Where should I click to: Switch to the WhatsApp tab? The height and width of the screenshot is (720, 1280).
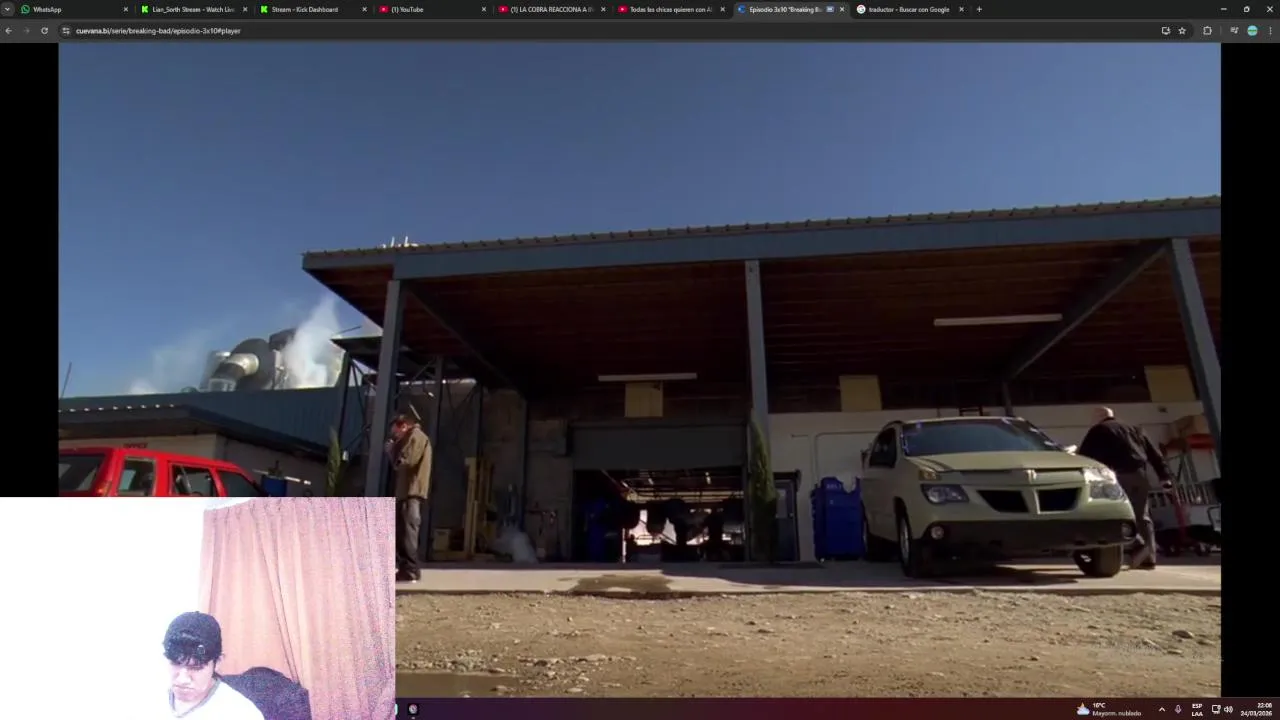(74, 9)
